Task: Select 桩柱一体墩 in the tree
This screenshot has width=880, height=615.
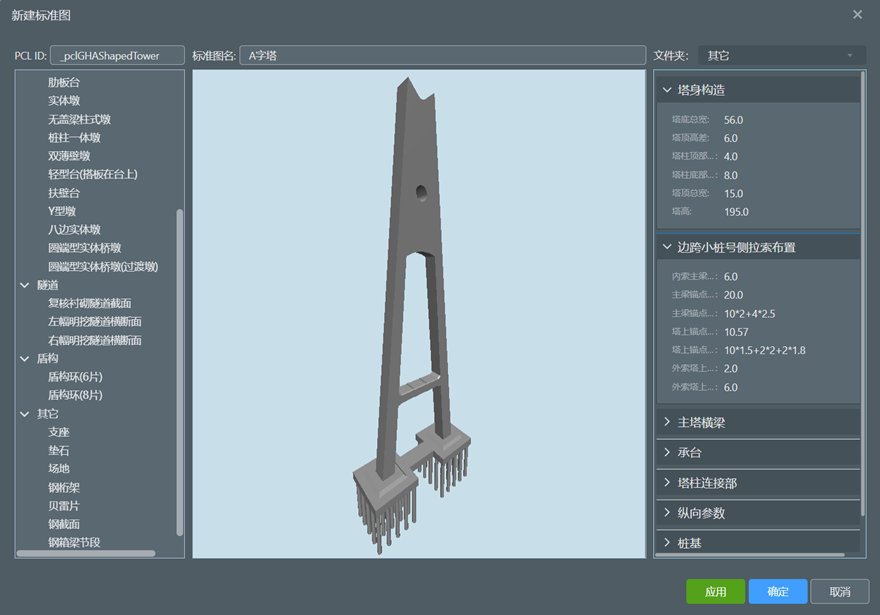Action: (x=74, y=137)
